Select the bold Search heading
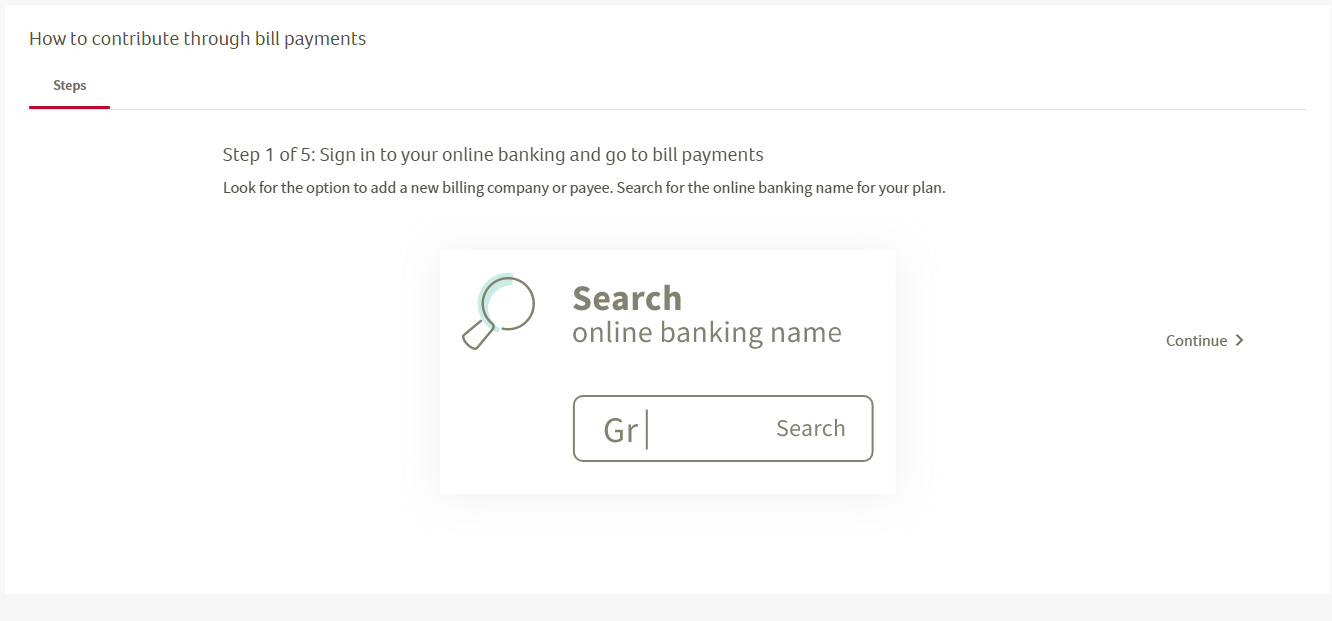 click(x=627, y=298)
